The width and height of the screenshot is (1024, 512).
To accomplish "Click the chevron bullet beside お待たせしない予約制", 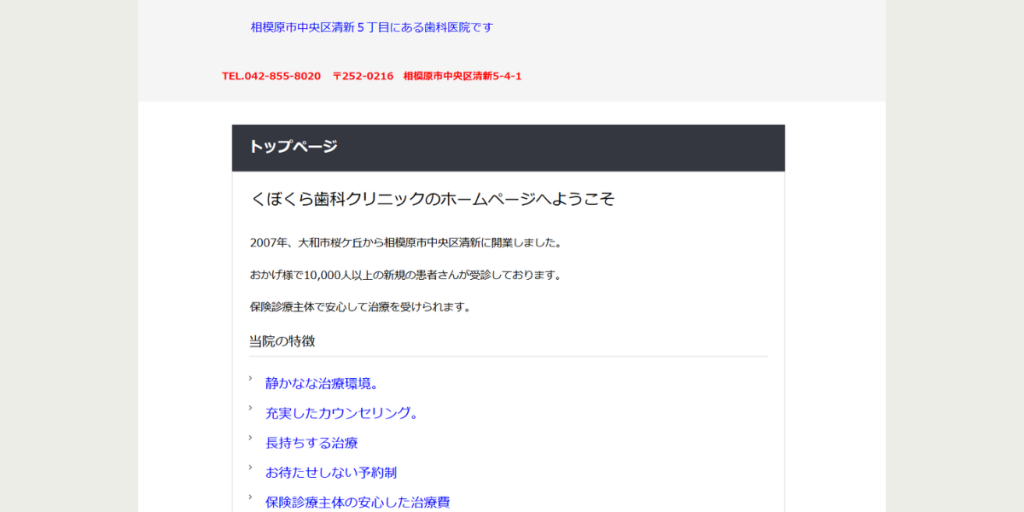I will pos(251,467).
